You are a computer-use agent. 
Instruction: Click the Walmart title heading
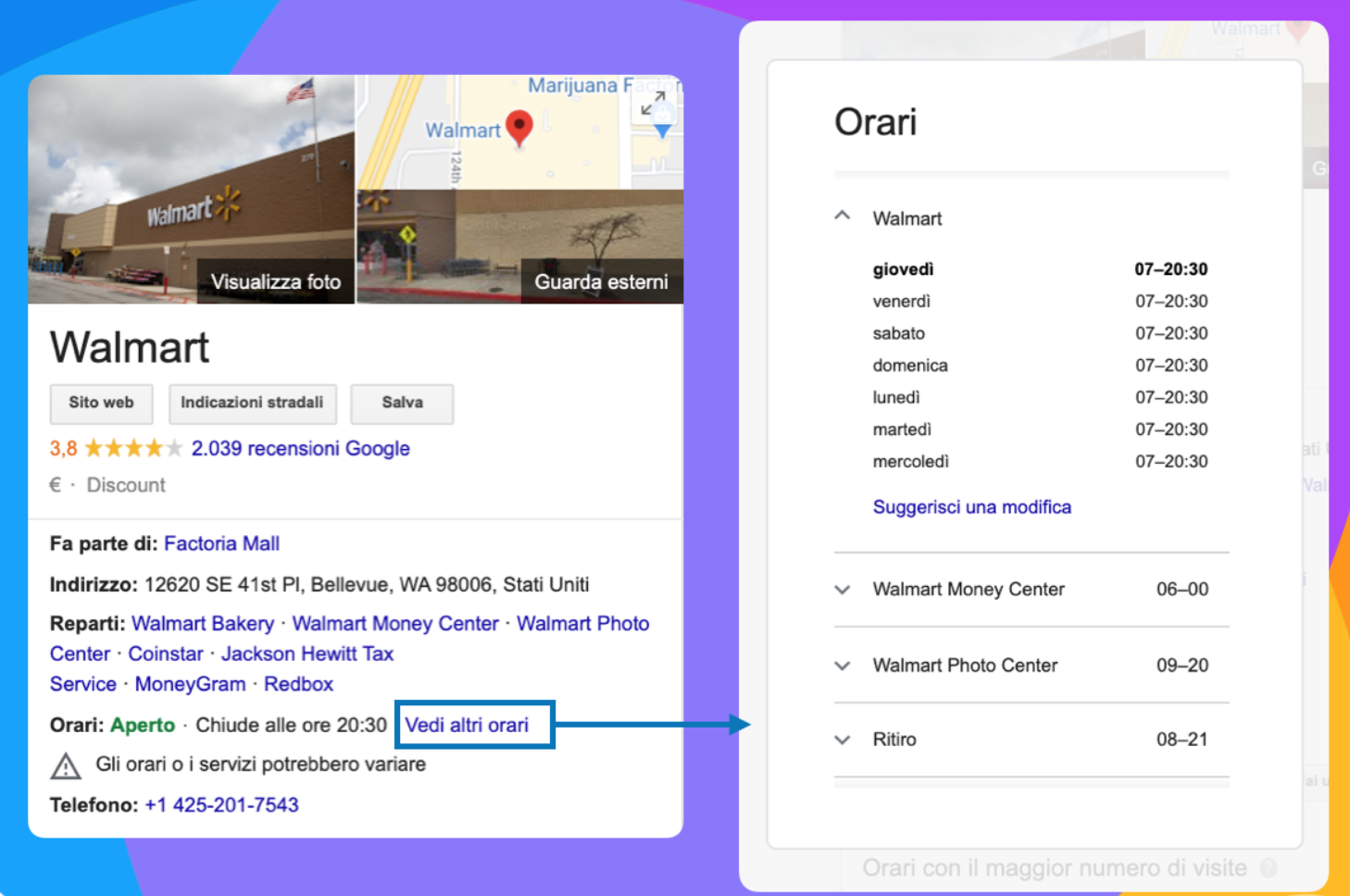coord(130,348)
